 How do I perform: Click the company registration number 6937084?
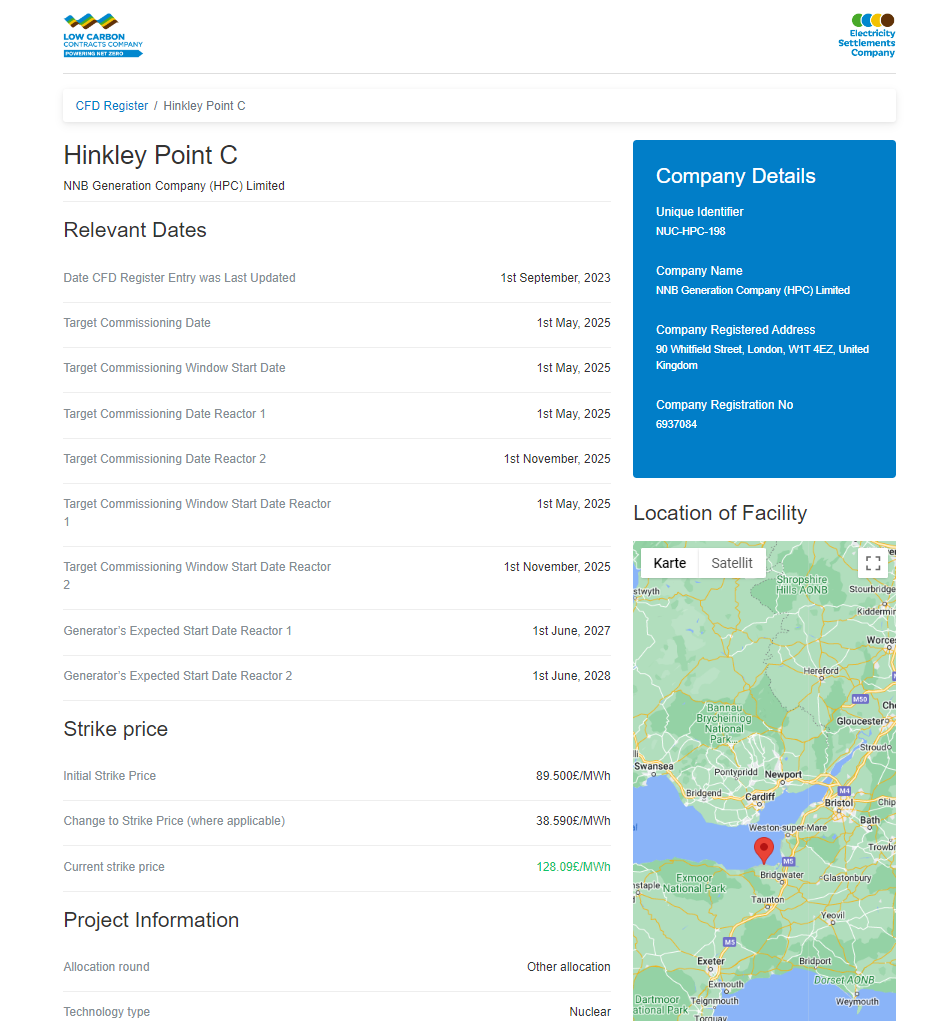pos(676,424)
